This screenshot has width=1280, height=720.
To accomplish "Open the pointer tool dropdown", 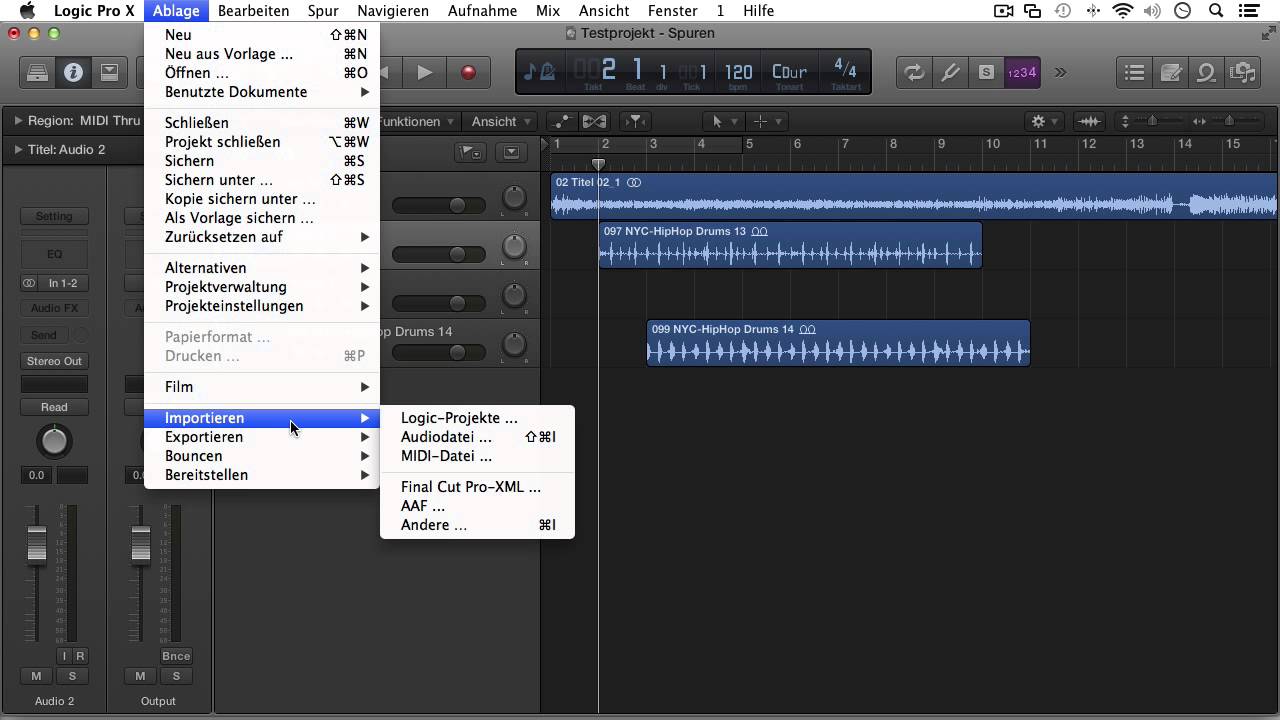I will [723, 121].
